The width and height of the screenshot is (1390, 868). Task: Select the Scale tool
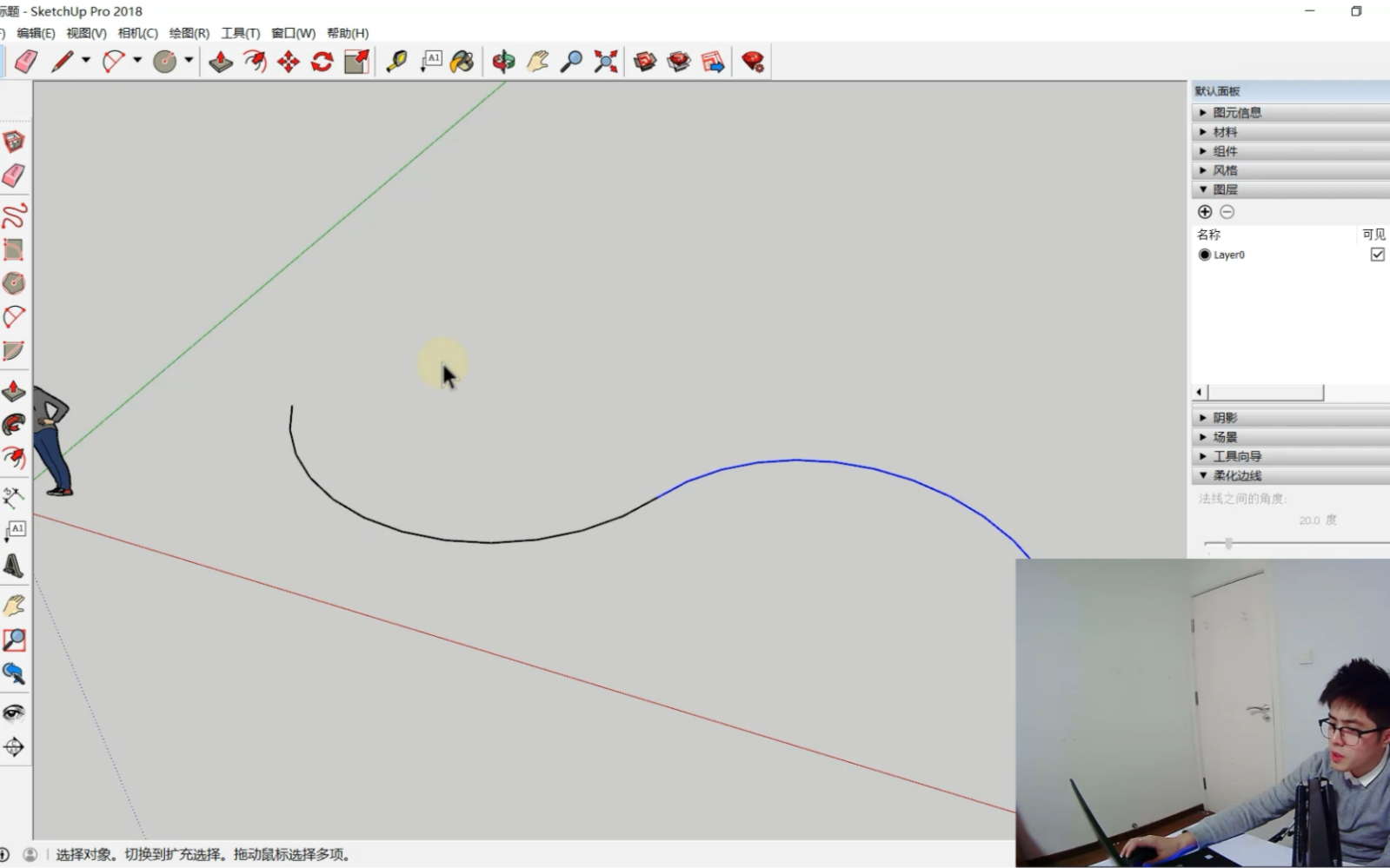[x=356, y=61]
